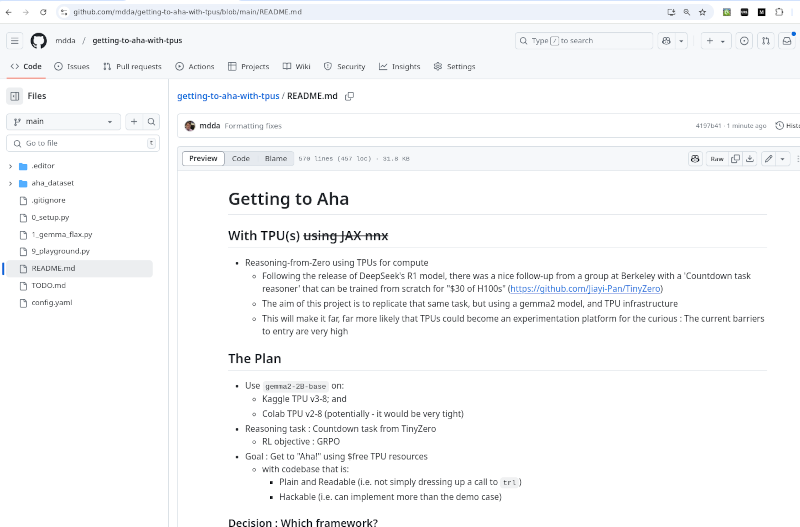The height and width of the screenshot is (527, 800).
Task: Open the TinyZero GitHub link
Action: (x=585, y=289)
